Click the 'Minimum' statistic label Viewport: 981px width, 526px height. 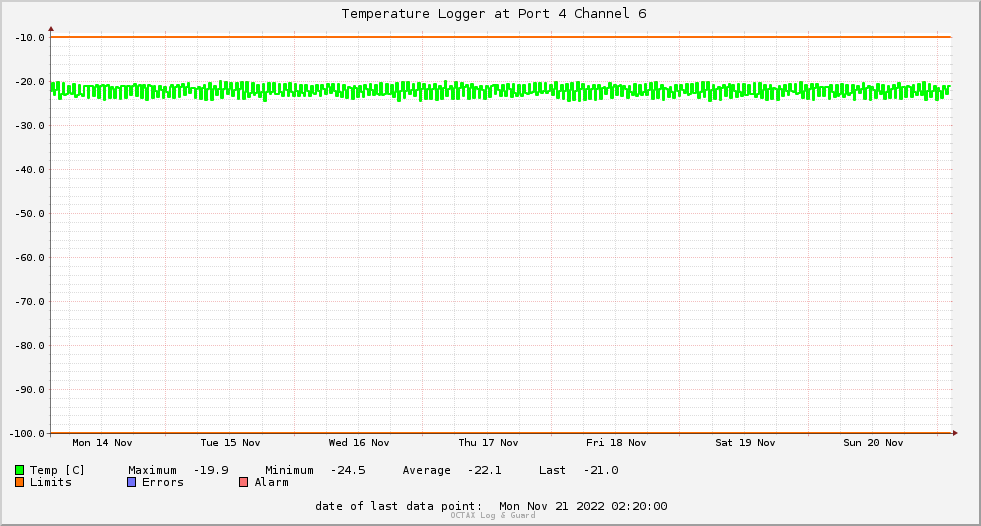289,470
